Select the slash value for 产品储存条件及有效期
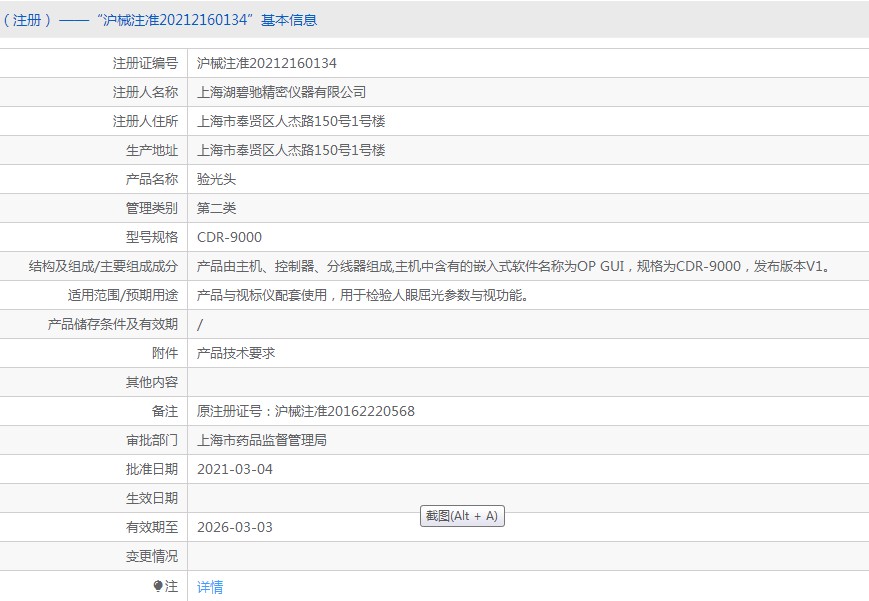Screen dimensions: 869x601 [200, 324]
